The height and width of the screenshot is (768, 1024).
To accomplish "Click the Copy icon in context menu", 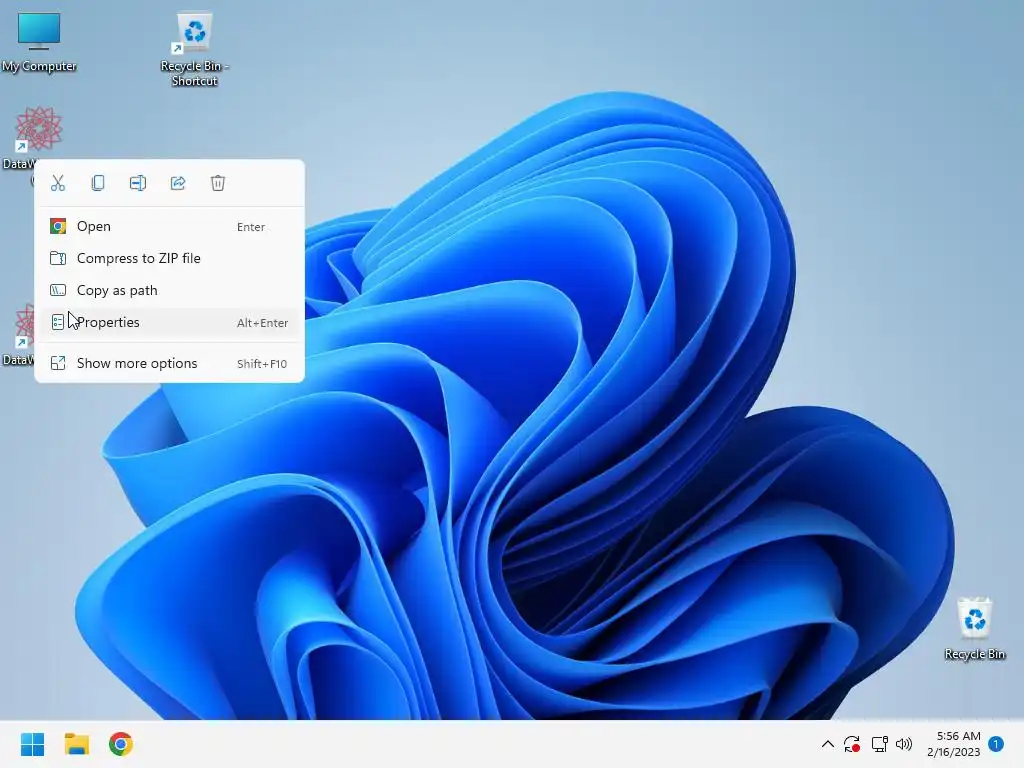I will pos(98,183).
